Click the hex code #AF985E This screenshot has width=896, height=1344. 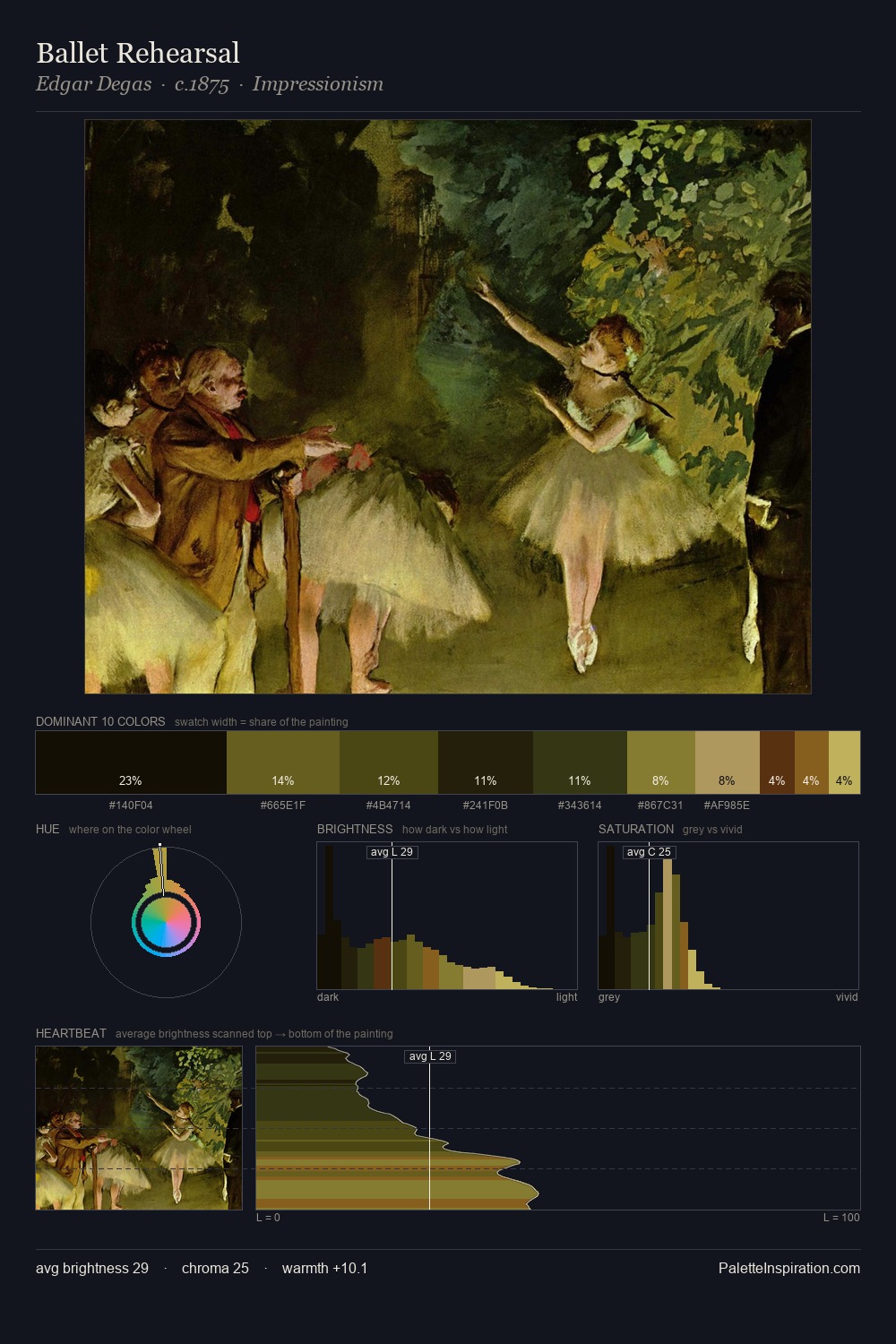pos(727,805)
